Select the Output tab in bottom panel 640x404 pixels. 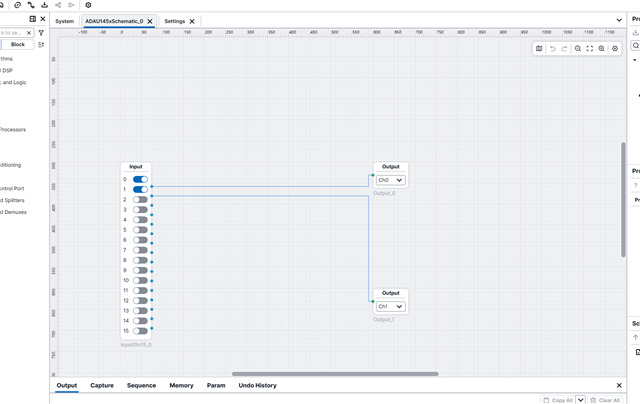point(67,385)
